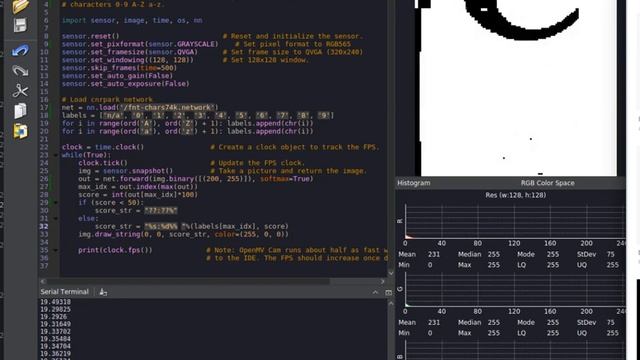
Task: Collapse the Serial Terminal using the up chevron
Action: click(x=375, y=292)
